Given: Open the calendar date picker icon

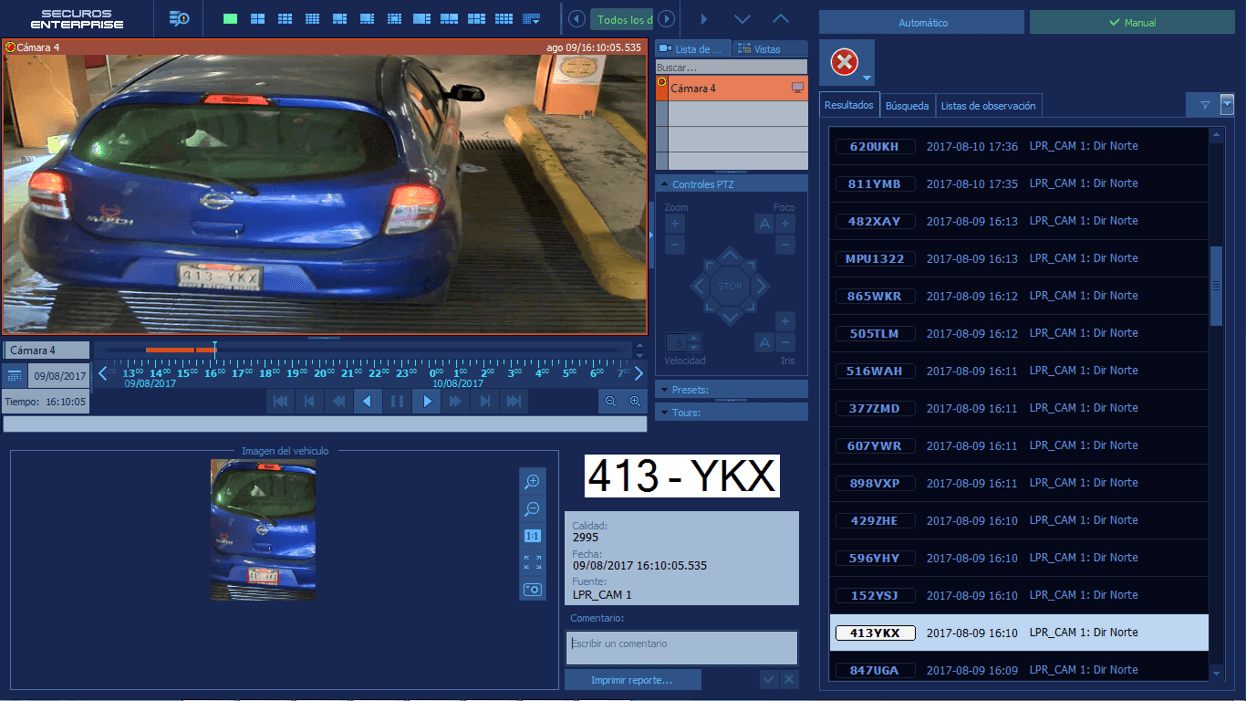Looking at the screenshot, I should pyautogui.click(x=15, y=376).
